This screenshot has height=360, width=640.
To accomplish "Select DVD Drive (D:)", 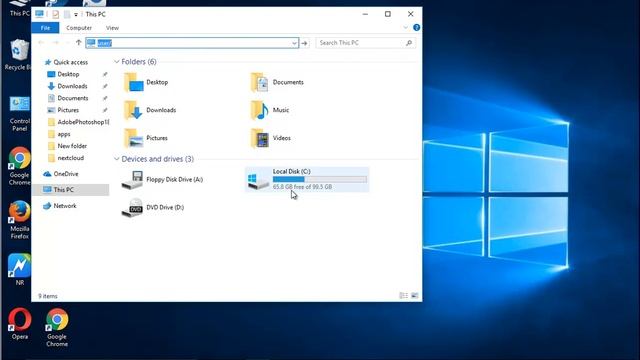I will 153,207.
